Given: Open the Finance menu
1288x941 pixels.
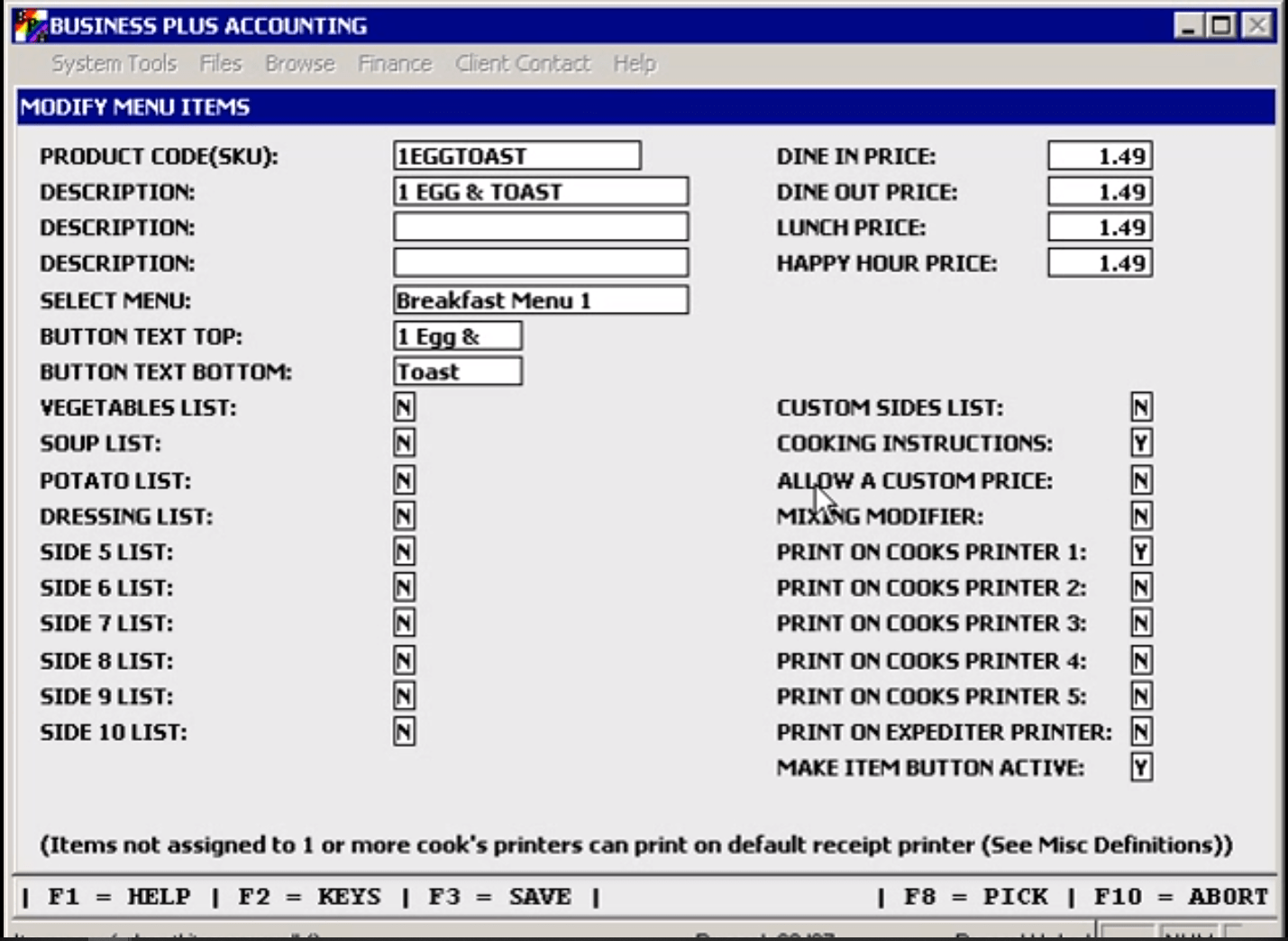Looking at the screenshot, I should click(x=394, y=63).
